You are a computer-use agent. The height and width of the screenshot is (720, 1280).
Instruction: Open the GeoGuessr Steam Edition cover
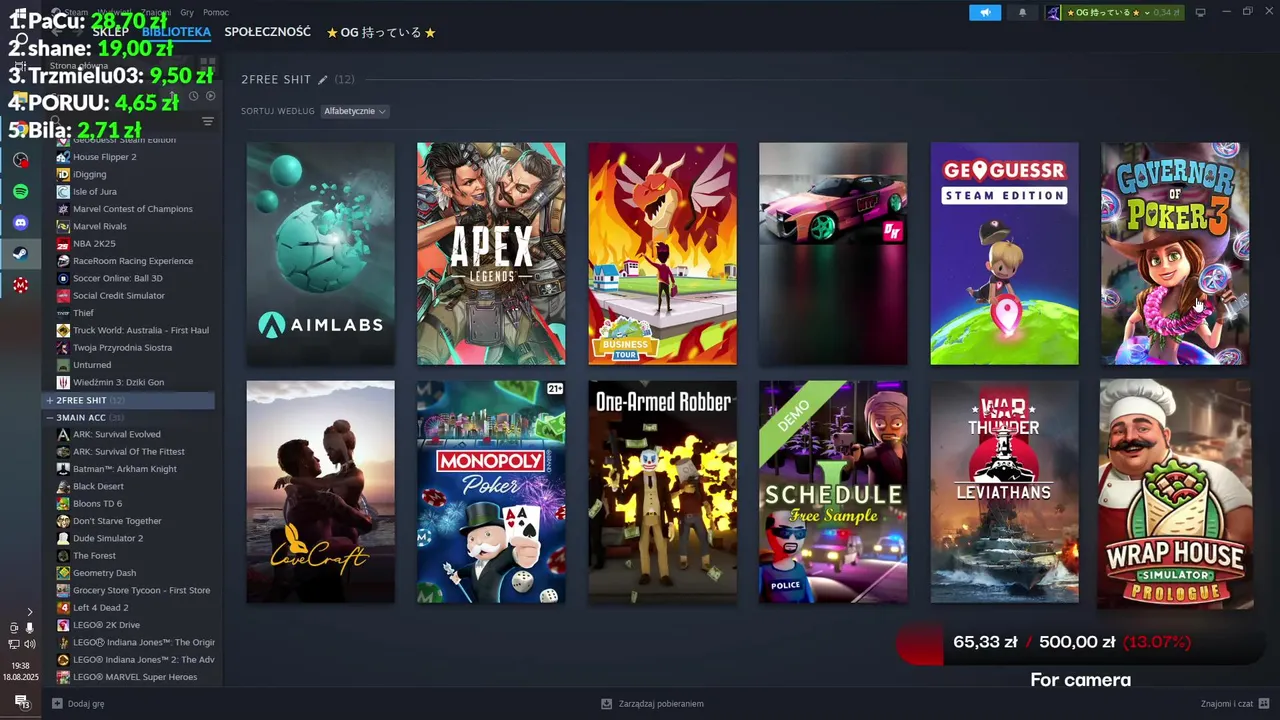pyautogui.click(x=1004, y=254)
